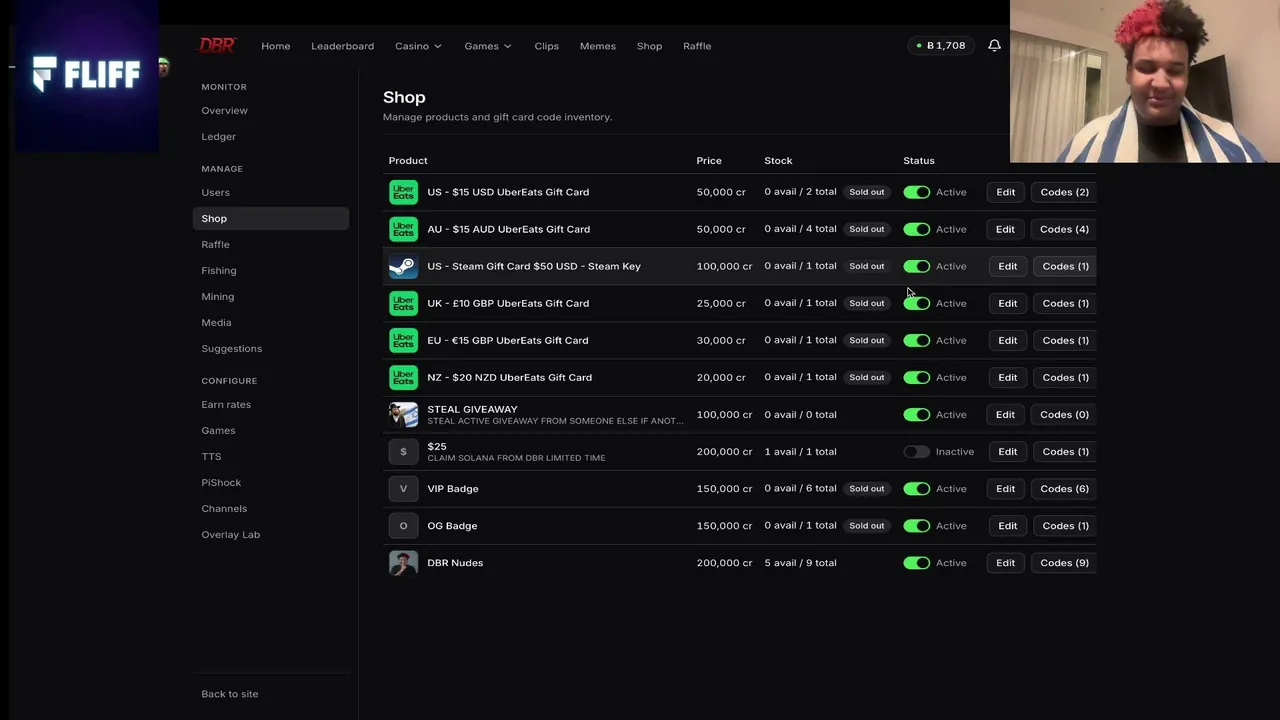
Task: Toggle the NZ $20 NZD UberEats status
Action: (916, 377)
